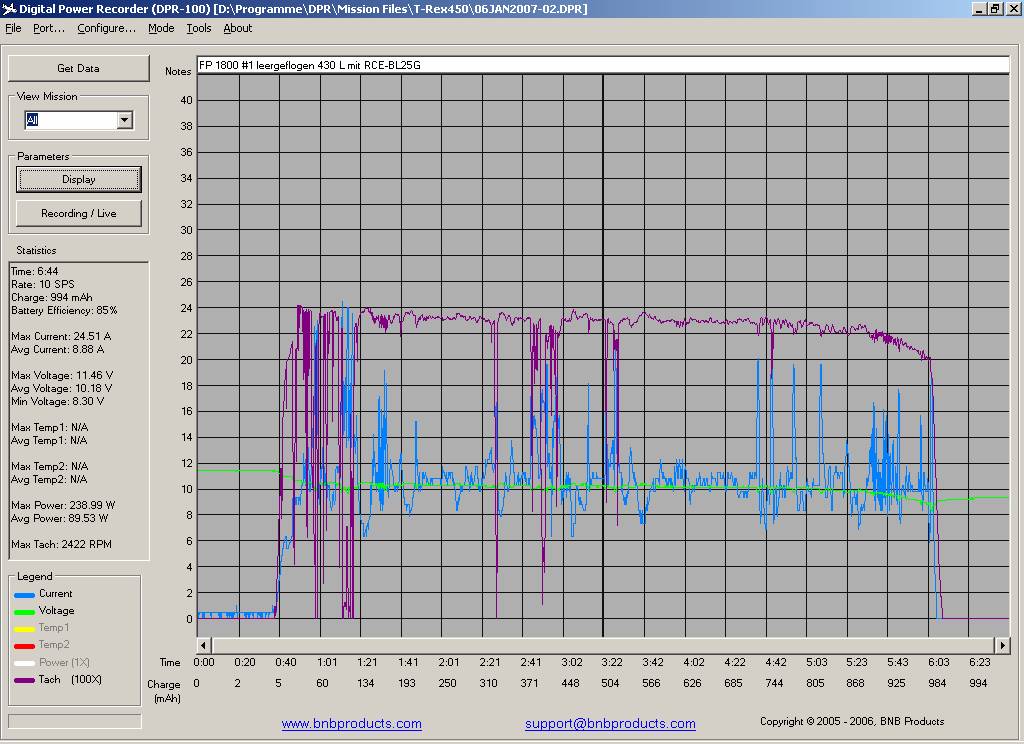Screen dimensions: 1024x744
Task: Click the blue Current legend swatch
Action: click(x=24, y=594)
